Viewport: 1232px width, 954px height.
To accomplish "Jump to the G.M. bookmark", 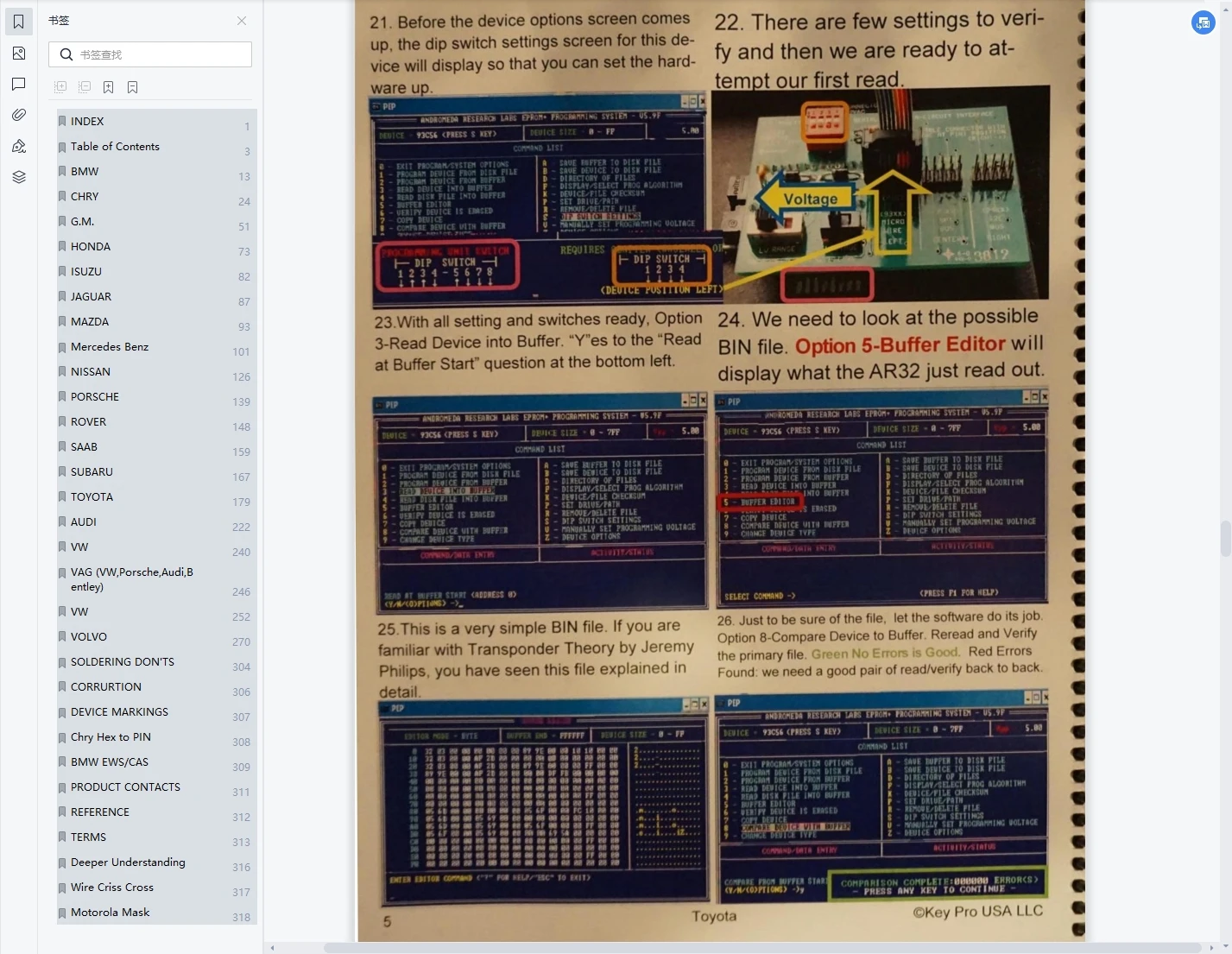I will 157,222.
